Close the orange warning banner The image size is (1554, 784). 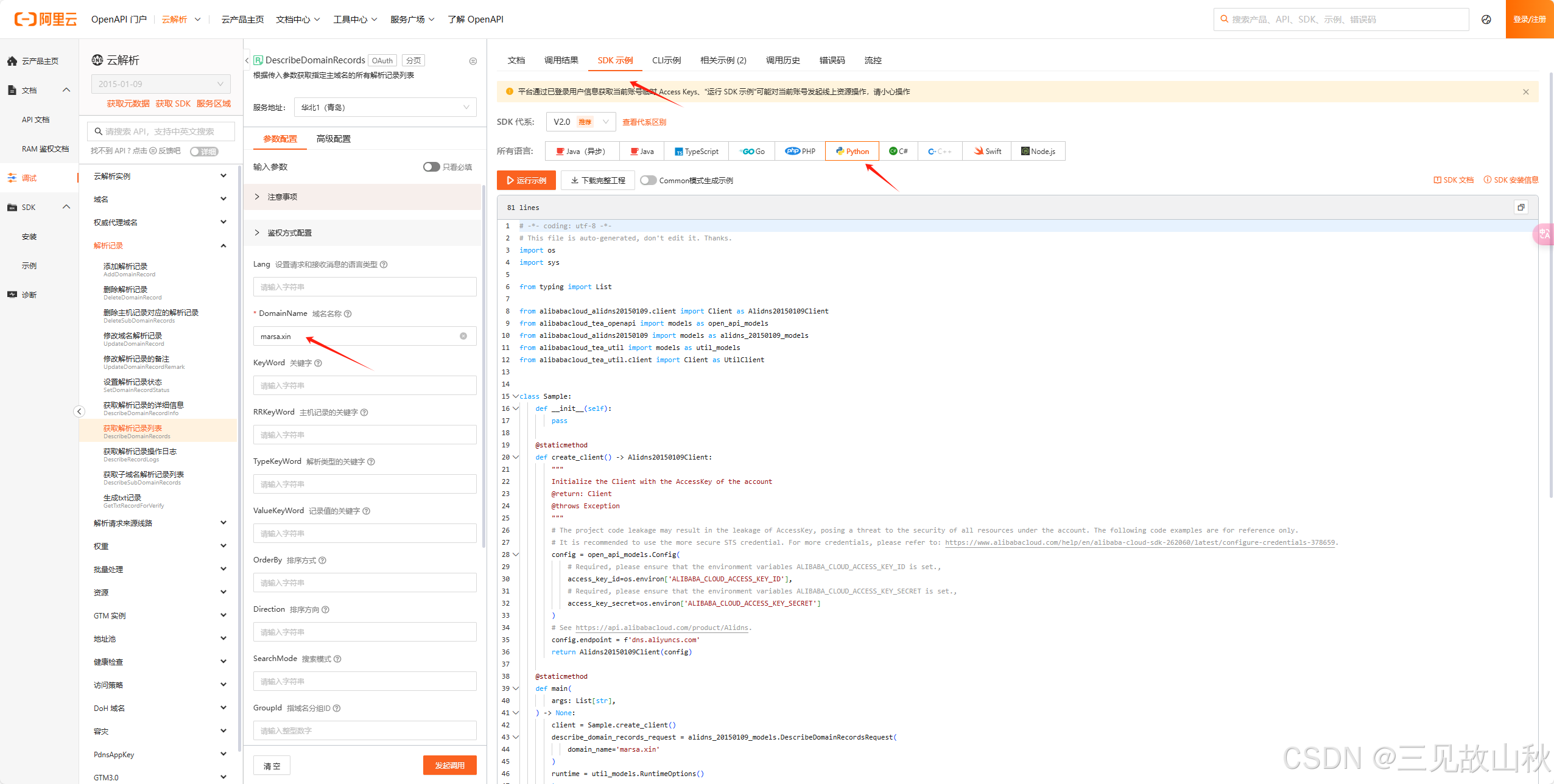point(1525,92)
